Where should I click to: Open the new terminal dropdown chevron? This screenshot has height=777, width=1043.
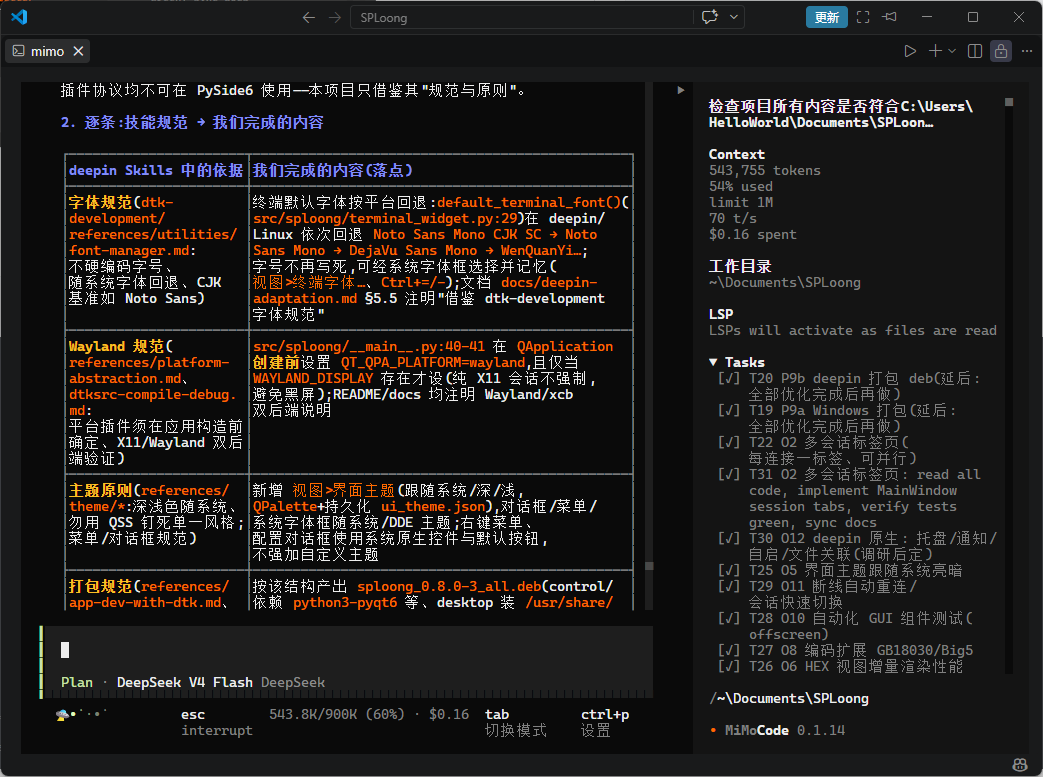point(952,51)
